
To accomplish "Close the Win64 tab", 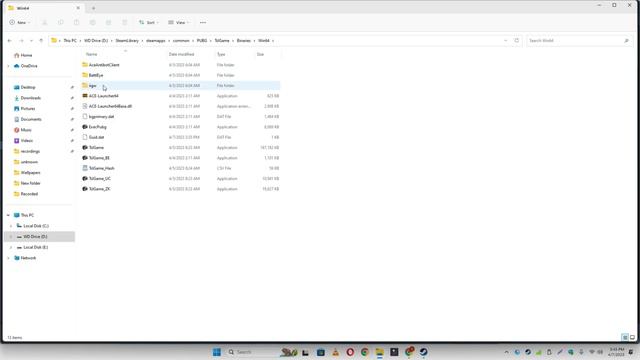I will [78, 8].
